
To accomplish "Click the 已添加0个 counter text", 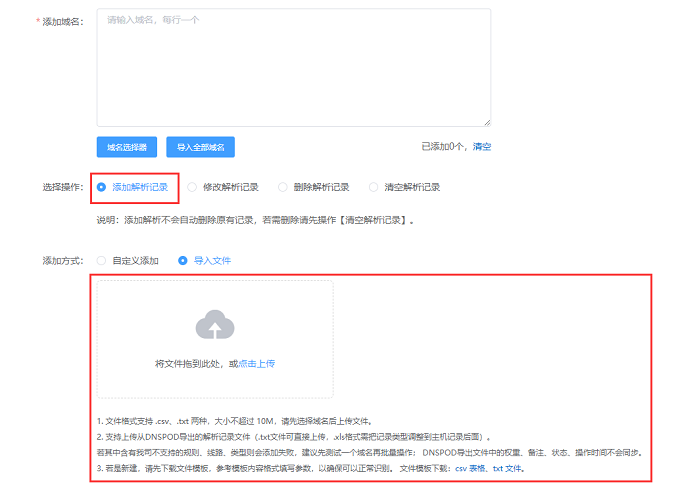I will [443, 147].
